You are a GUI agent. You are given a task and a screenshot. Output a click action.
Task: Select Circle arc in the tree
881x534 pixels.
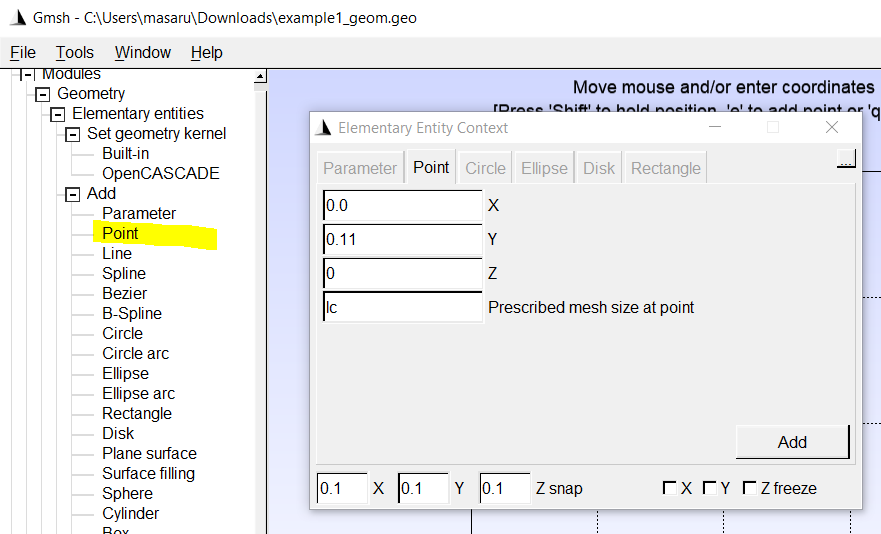click(x=135, y=353)
